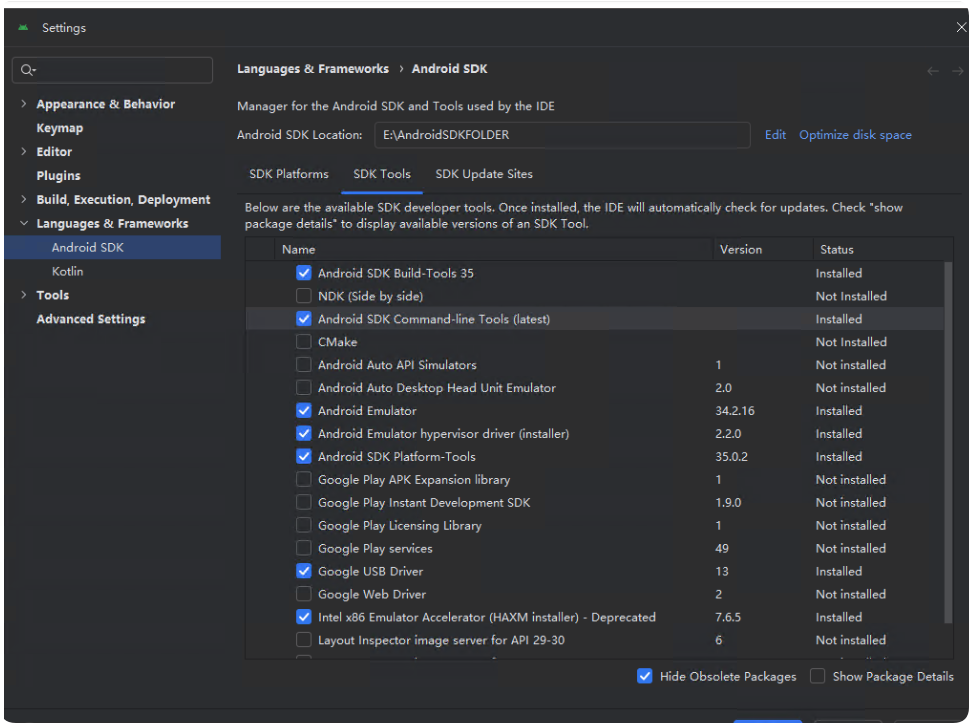Viewport: 969px width, 723px height.
Task: Expand the Editor settings group
Action: (x=23, y=151)
